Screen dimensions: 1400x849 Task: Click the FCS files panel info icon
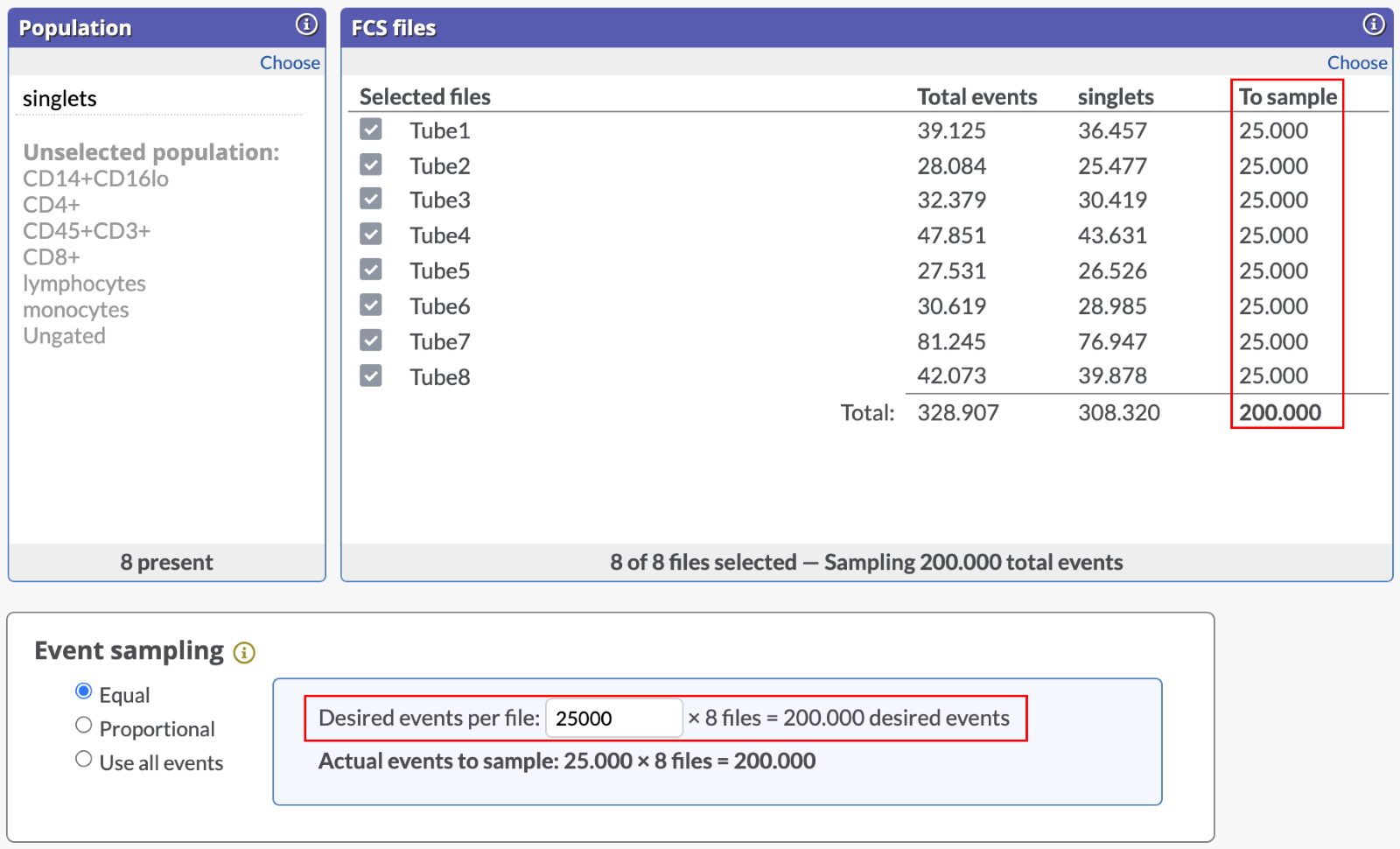click(x=1374, y=25)
